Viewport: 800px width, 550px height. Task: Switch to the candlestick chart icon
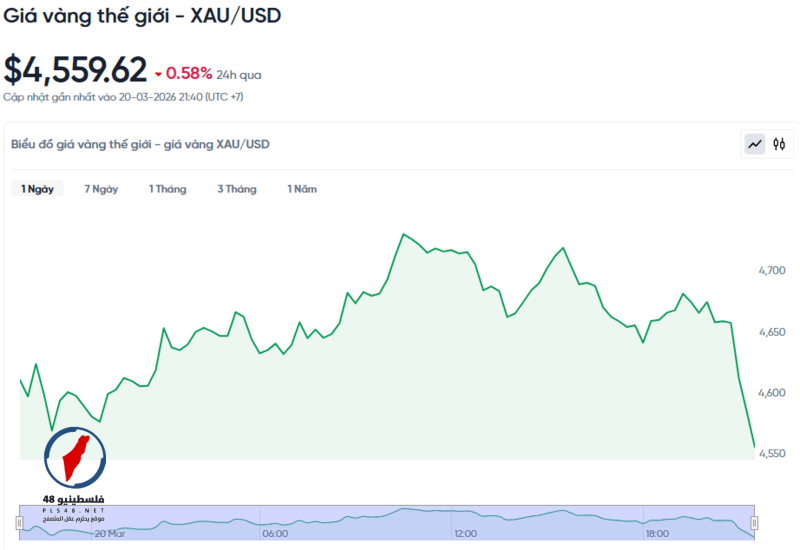[779, 145]
